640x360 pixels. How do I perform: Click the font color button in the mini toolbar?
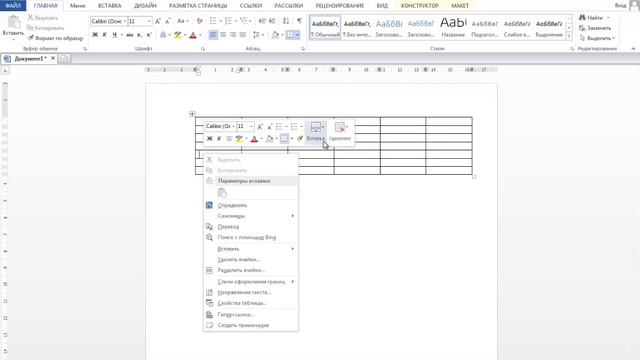[254, 139]
